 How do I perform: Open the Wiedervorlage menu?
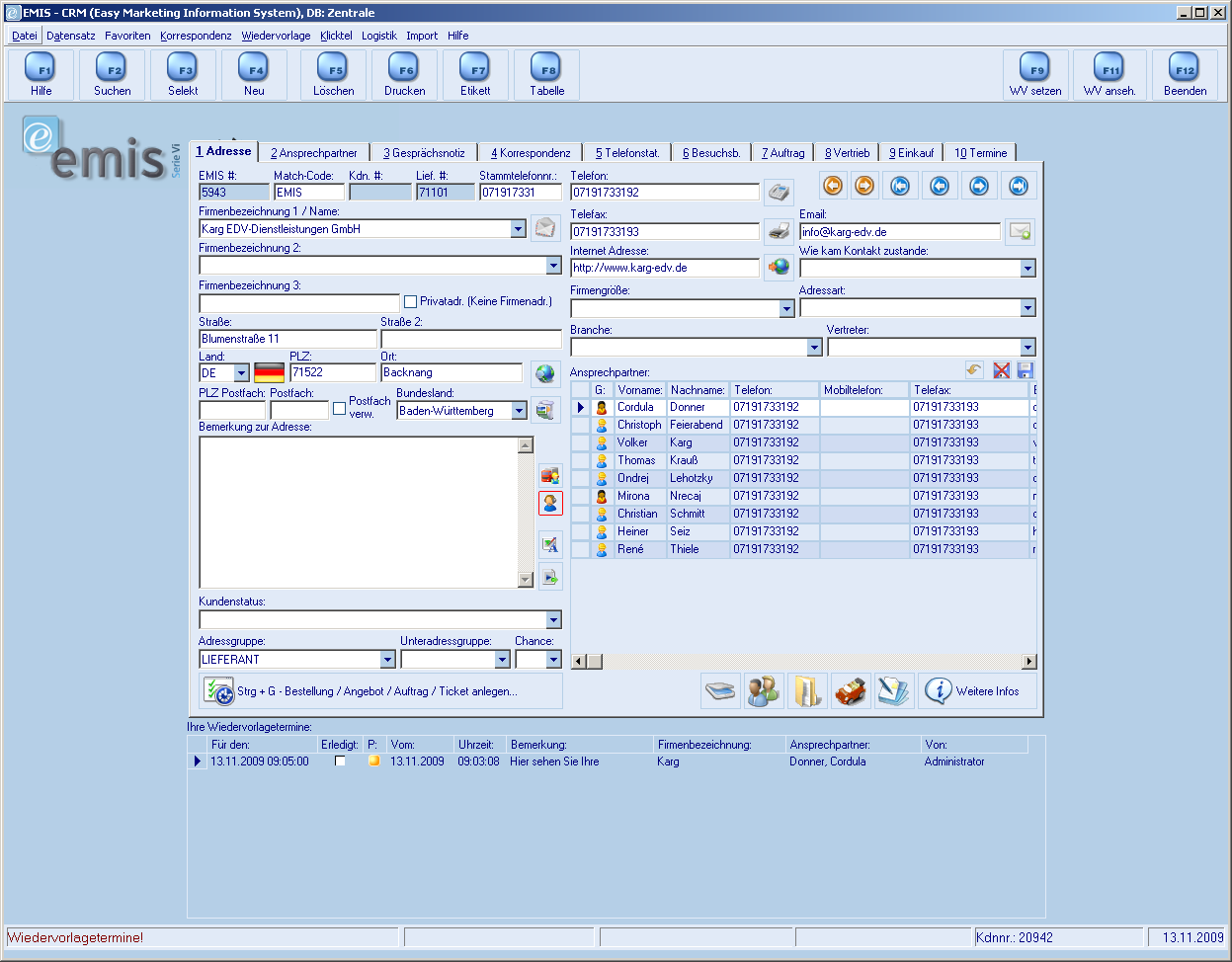click(x=276, y=36)
